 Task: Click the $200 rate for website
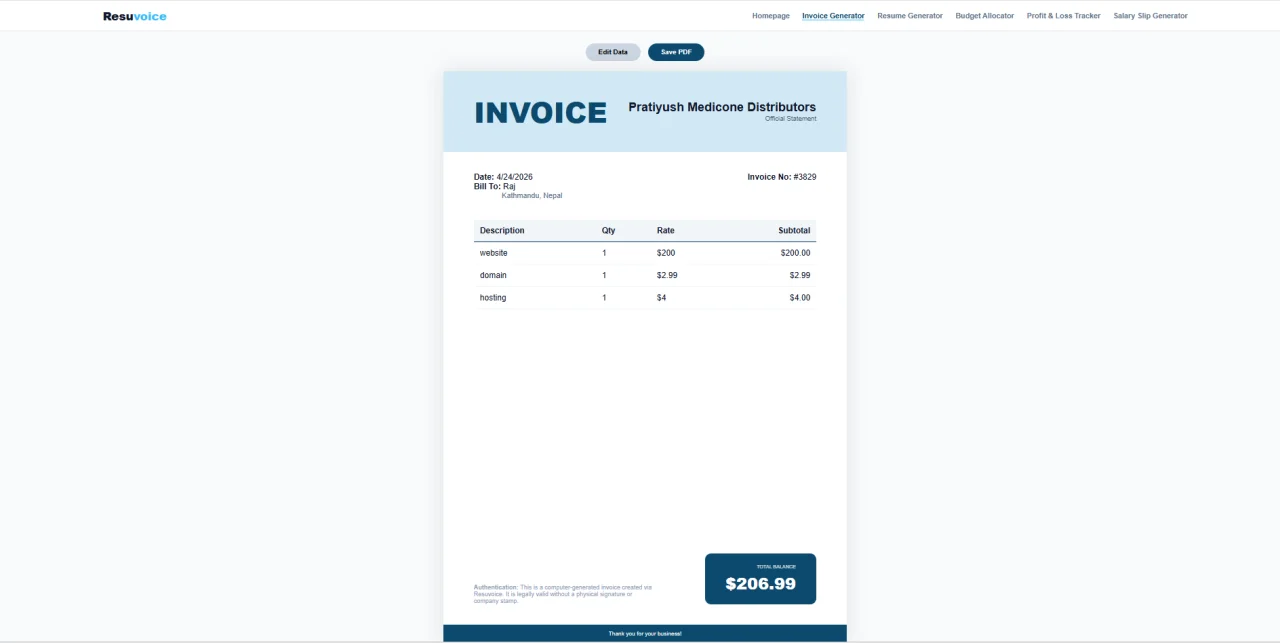tap(666, 253)
